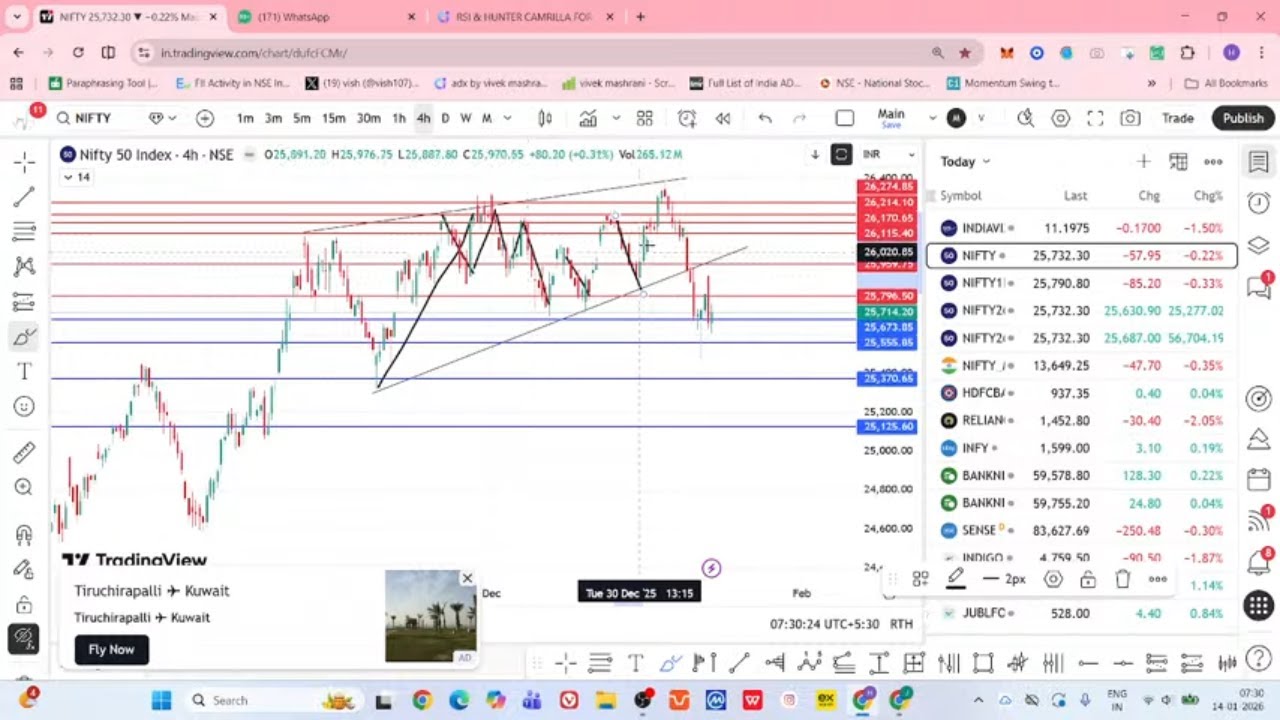
Task: Select the W weekly timeframe
Action: tap(465, 118)
